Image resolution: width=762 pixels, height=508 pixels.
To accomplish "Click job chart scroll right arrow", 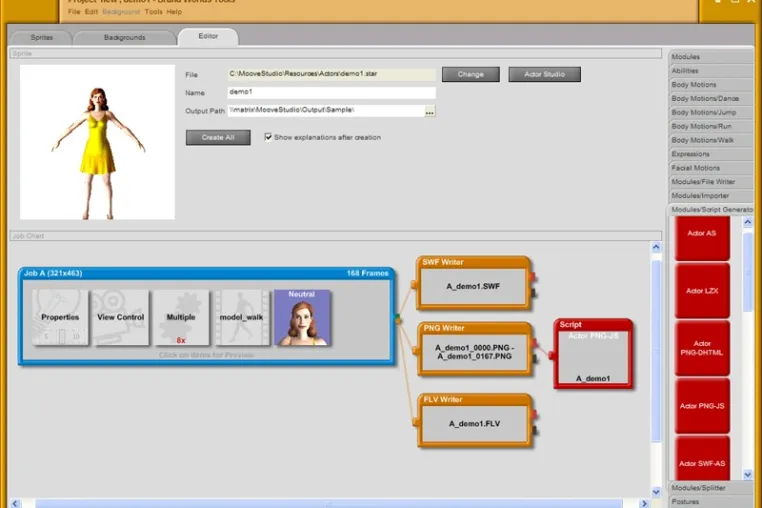I will click(x=644, y=504).
